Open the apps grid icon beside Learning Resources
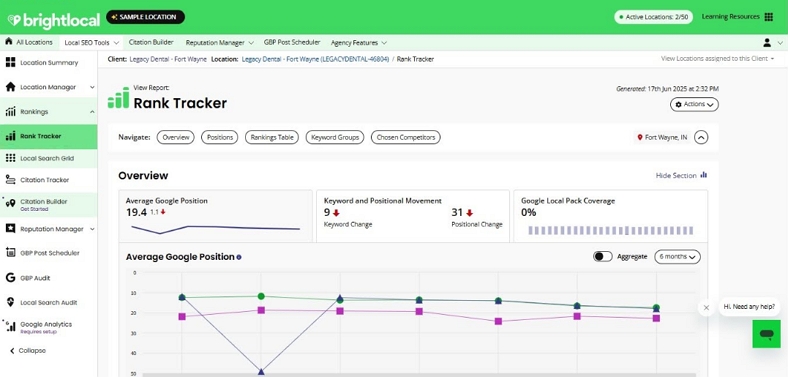The height and width of the screenshot is (377, 788). pyautogui.click(x=768, y=17)
